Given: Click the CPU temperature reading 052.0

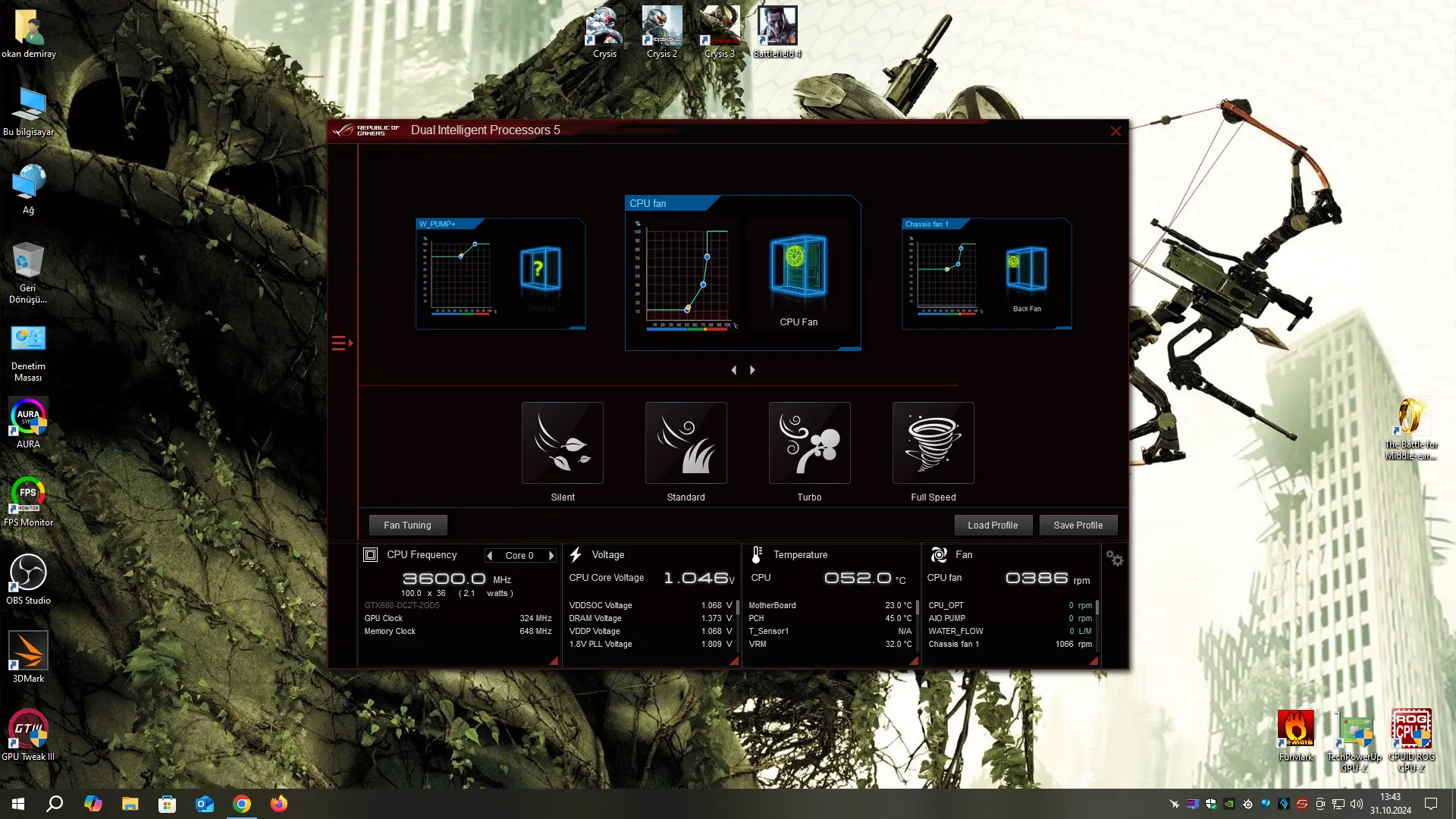Looking at the screenshot, I should [x=858, y=578].
